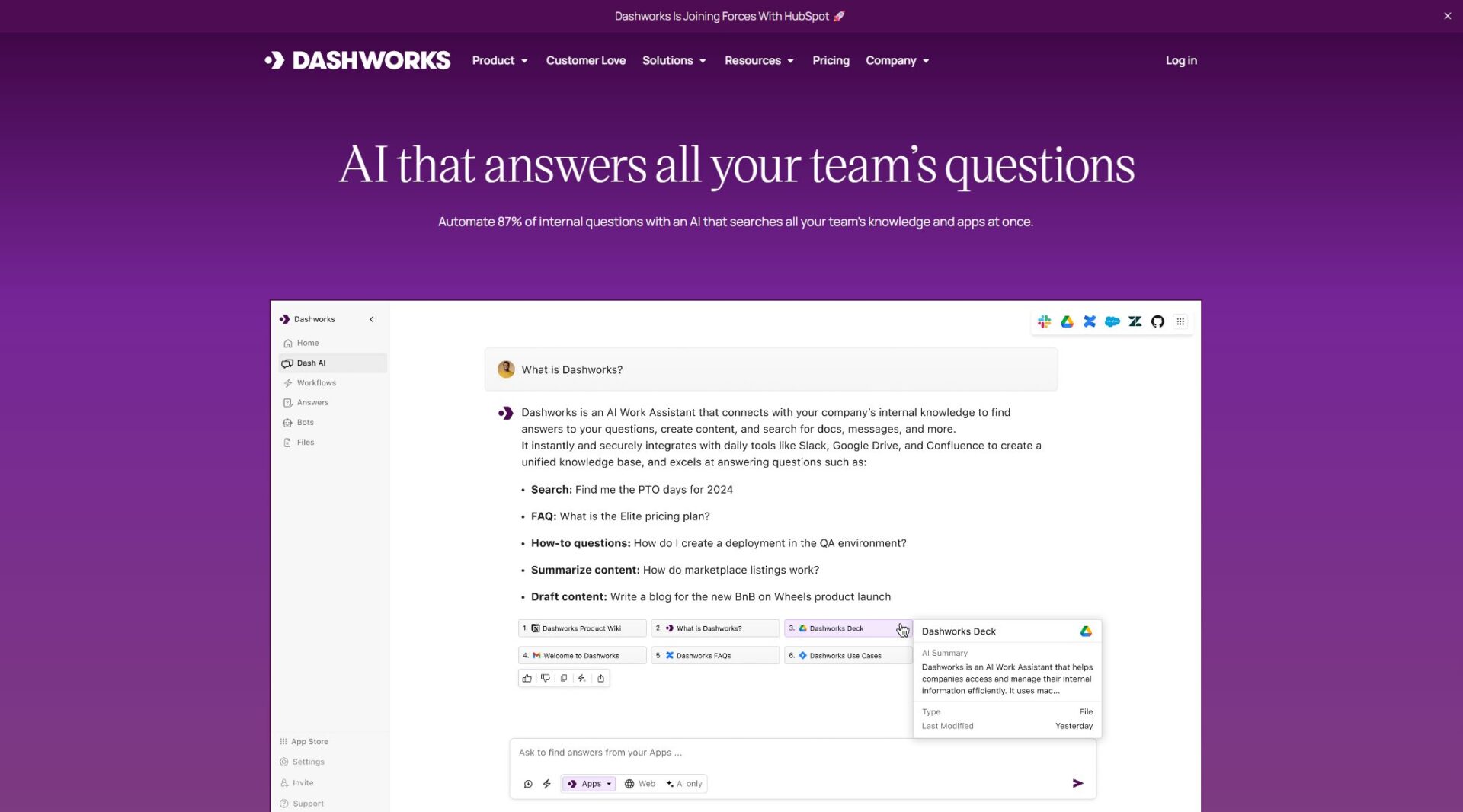Click the Log in button
This screenshot has height=812, width=1463.
[1180, 60]
